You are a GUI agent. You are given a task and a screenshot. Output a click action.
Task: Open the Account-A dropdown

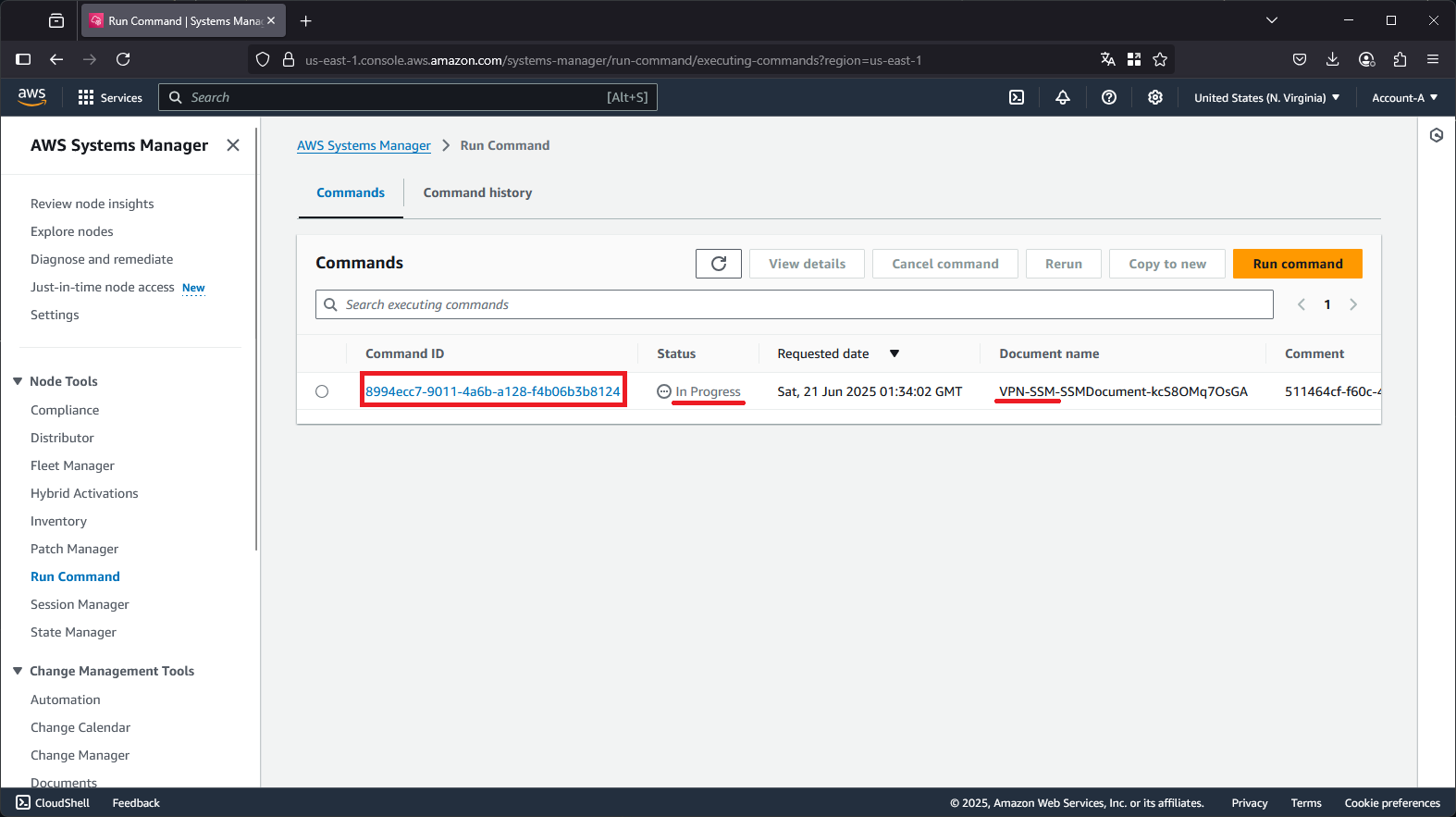point(1404,97)
